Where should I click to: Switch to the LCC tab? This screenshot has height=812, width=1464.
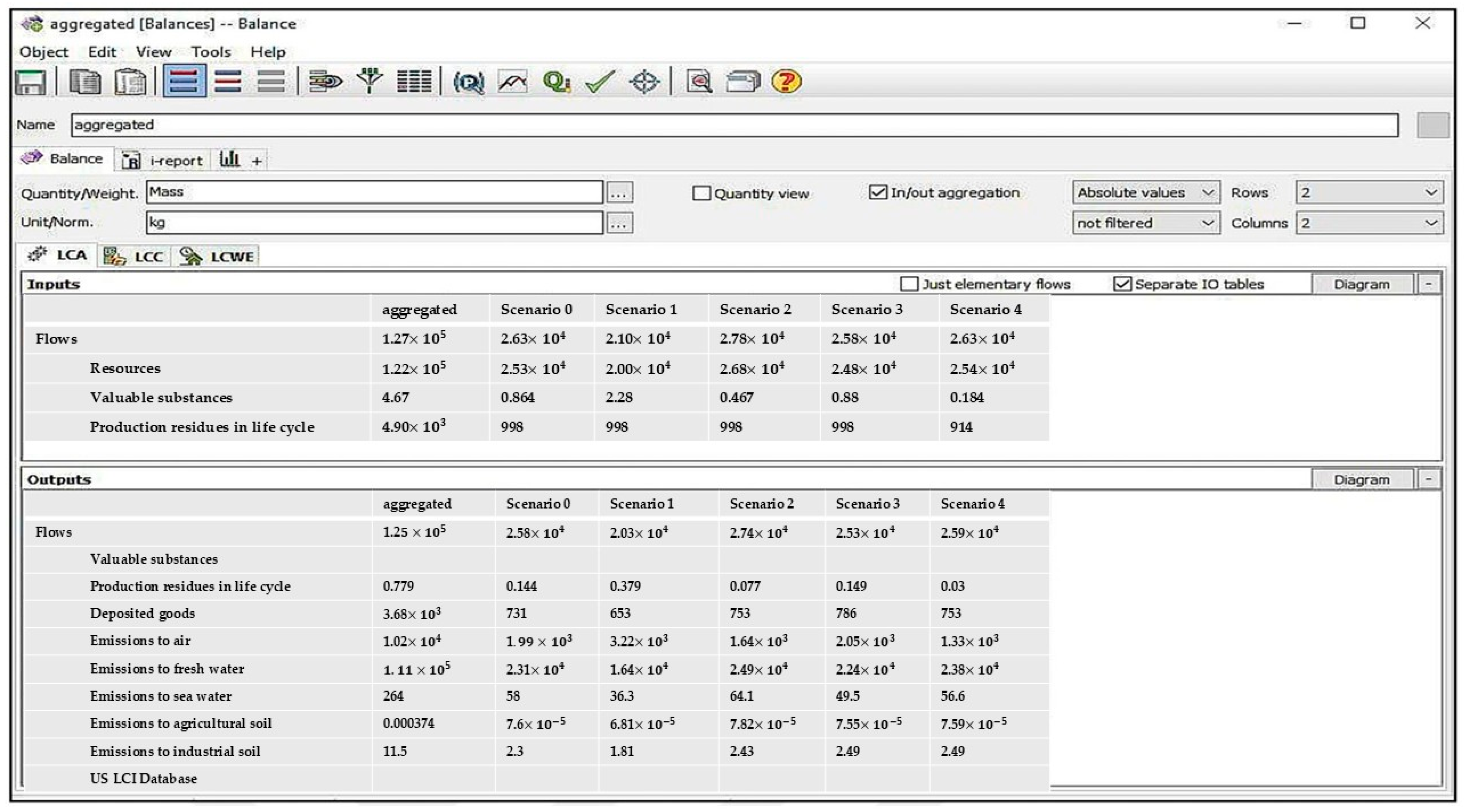pos(135,256)
